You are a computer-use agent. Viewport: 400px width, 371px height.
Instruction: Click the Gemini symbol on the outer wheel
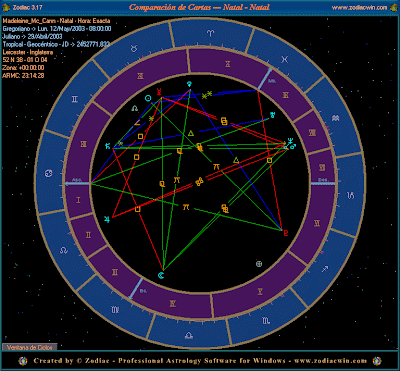[74, 99]
